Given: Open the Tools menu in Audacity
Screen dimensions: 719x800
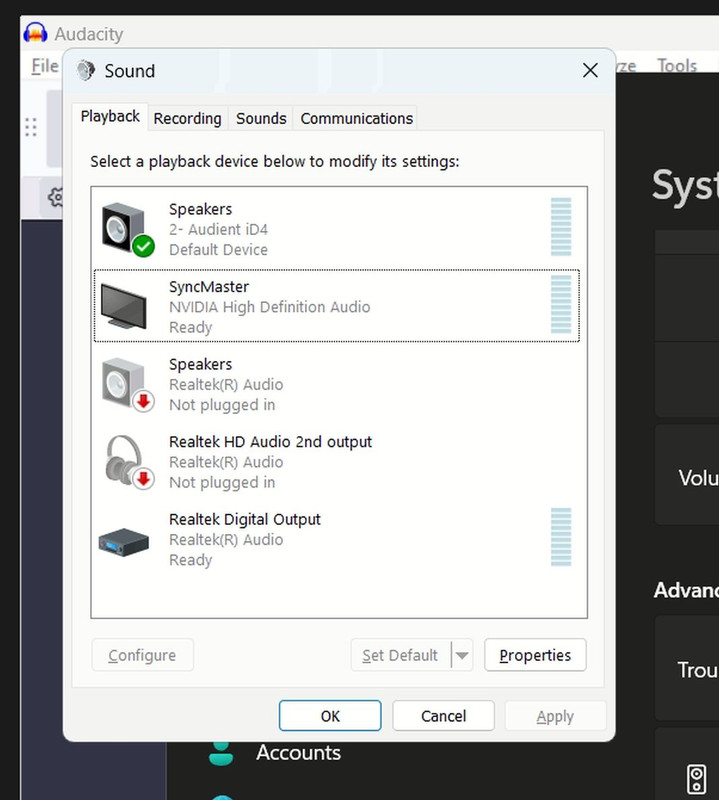Looking at the screenshot, I should click(677, 65).
